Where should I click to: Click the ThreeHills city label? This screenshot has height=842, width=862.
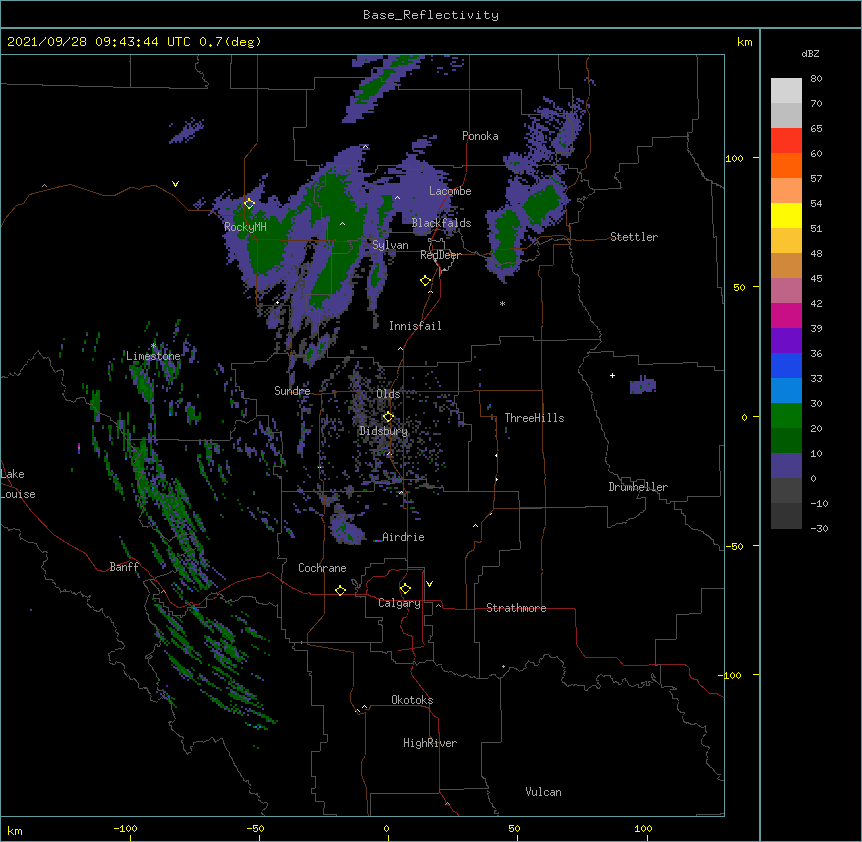point(534,418)
